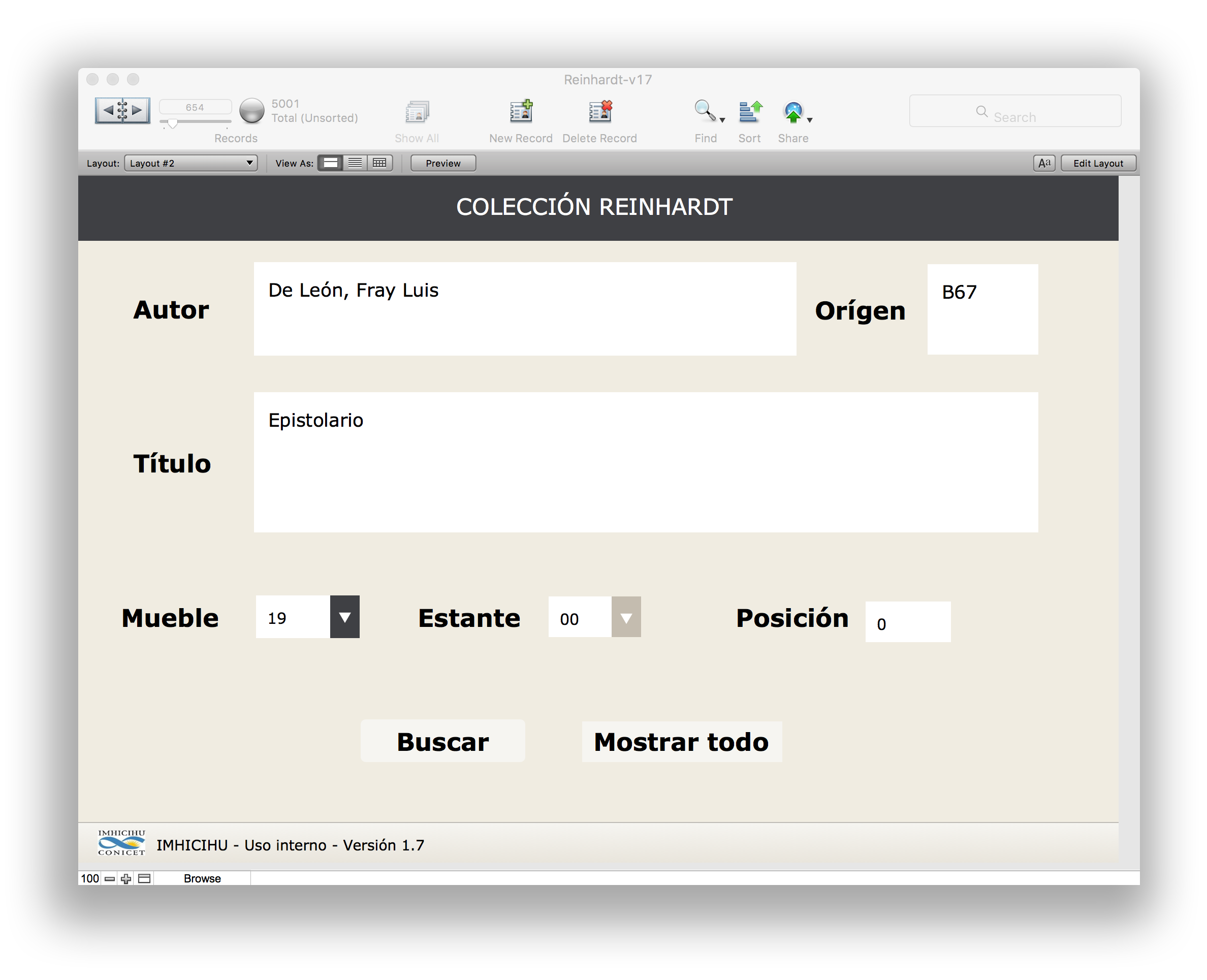Image resolution: width=1207 pixels, height=980 pixels.
Task: Expand the Mueble dropdown arrow
Action: pyautogui.click(x=345, y=618)
